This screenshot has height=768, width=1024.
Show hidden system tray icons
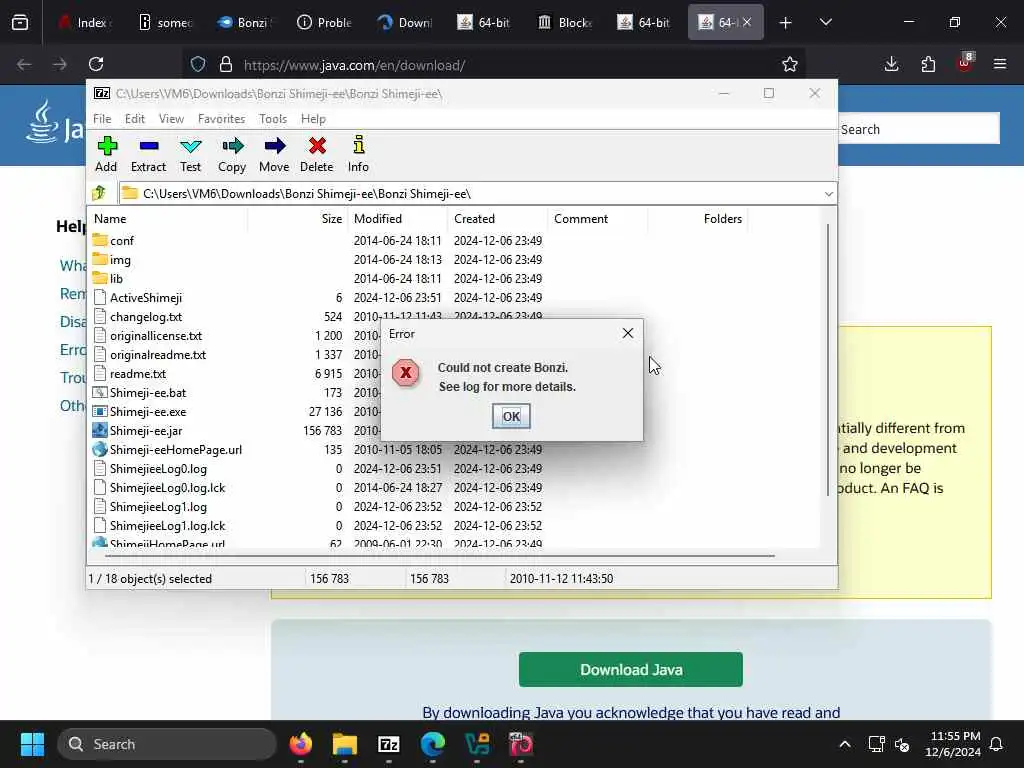844,744
